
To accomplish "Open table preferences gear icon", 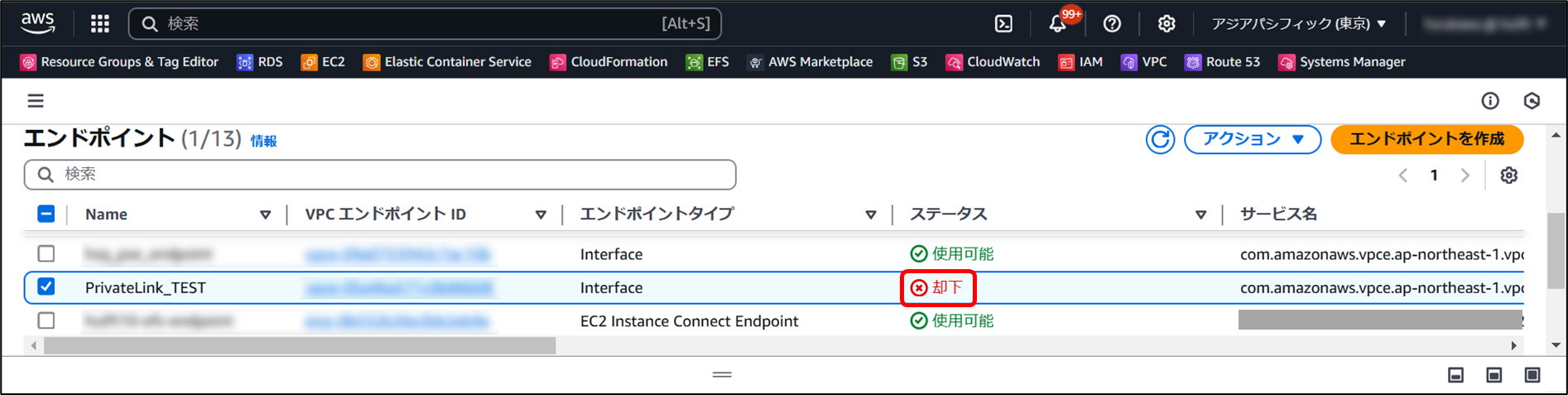I will point(1509,176).
